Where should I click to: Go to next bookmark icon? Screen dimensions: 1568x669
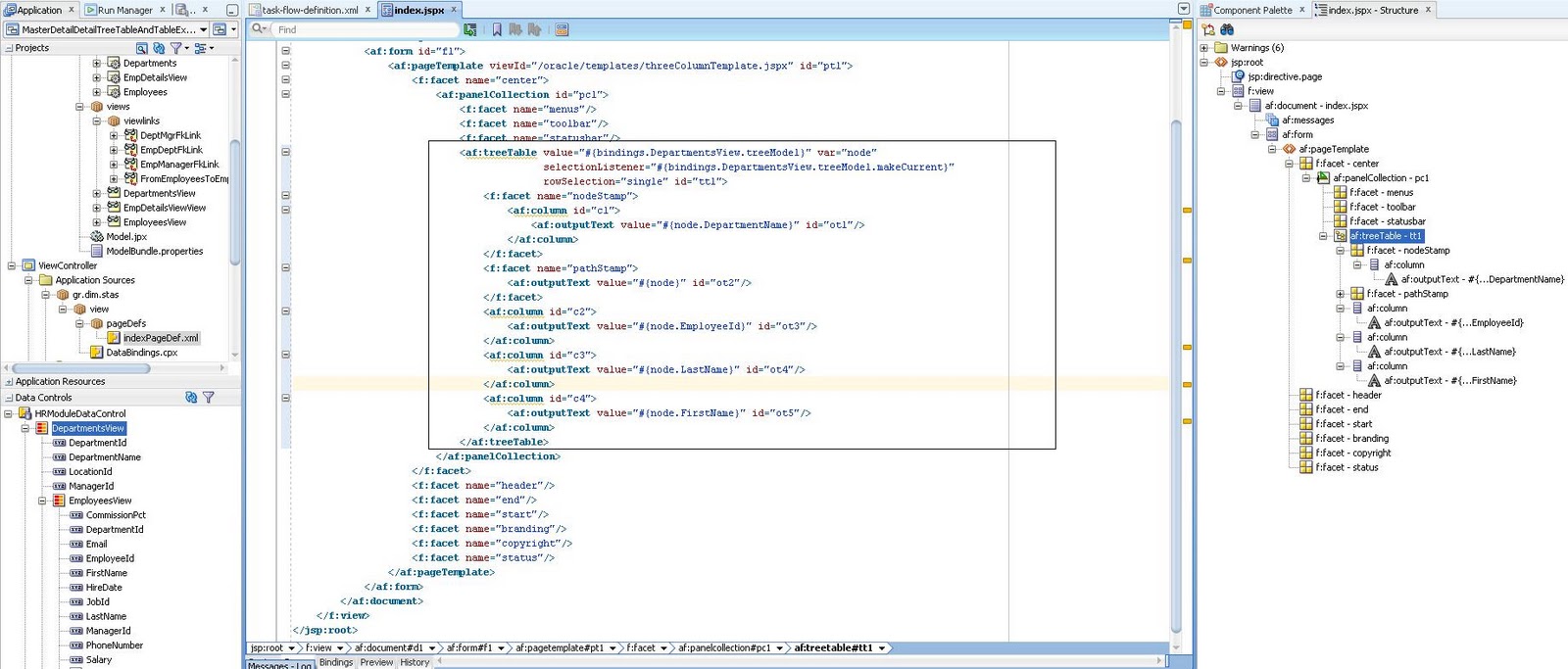515,29
